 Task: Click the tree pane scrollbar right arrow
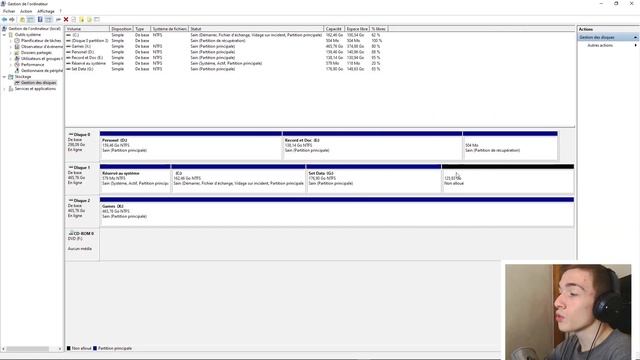(x=60, y=349)
